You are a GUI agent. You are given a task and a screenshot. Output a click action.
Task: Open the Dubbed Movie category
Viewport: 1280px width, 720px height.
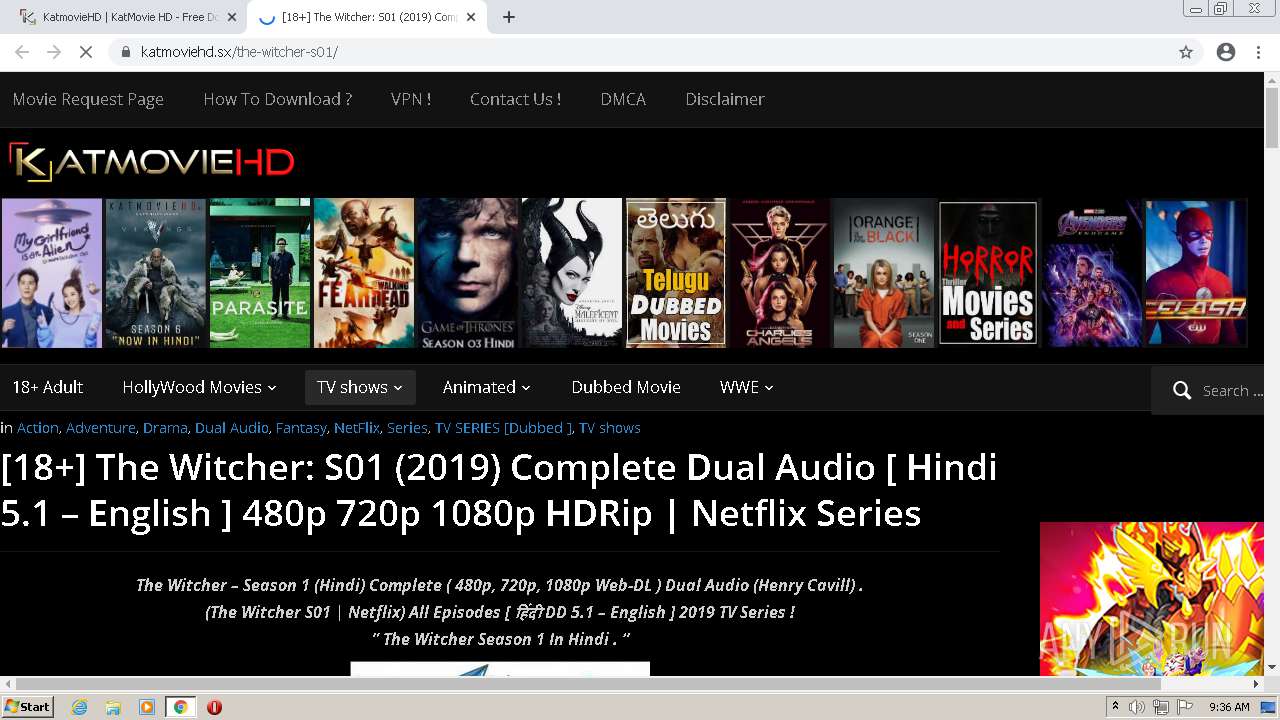[626, 387]
